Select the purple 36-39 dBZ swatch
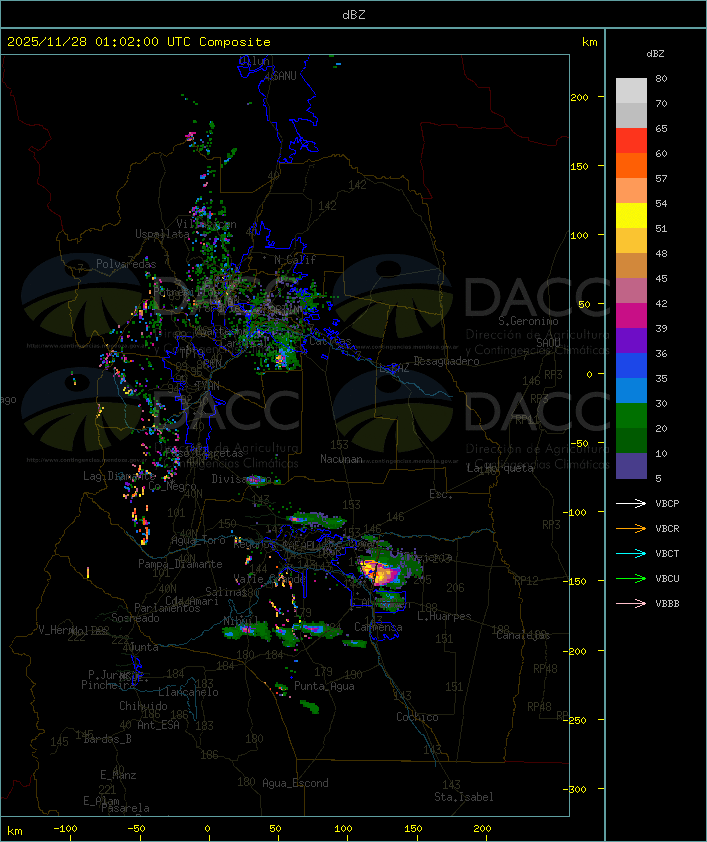 point(631,340)
